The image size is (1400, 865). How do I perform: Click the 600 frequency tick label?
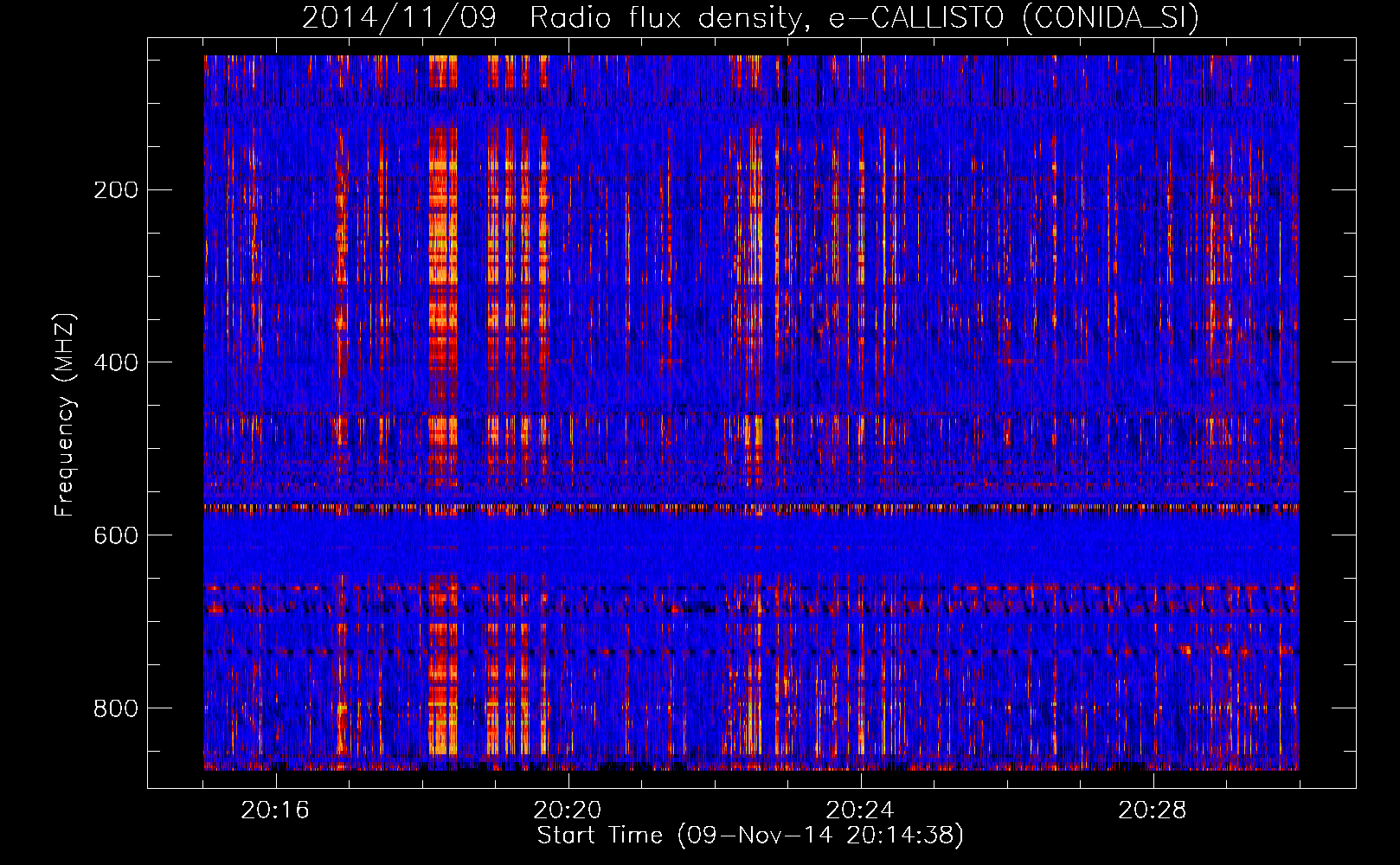coord(116,535)
